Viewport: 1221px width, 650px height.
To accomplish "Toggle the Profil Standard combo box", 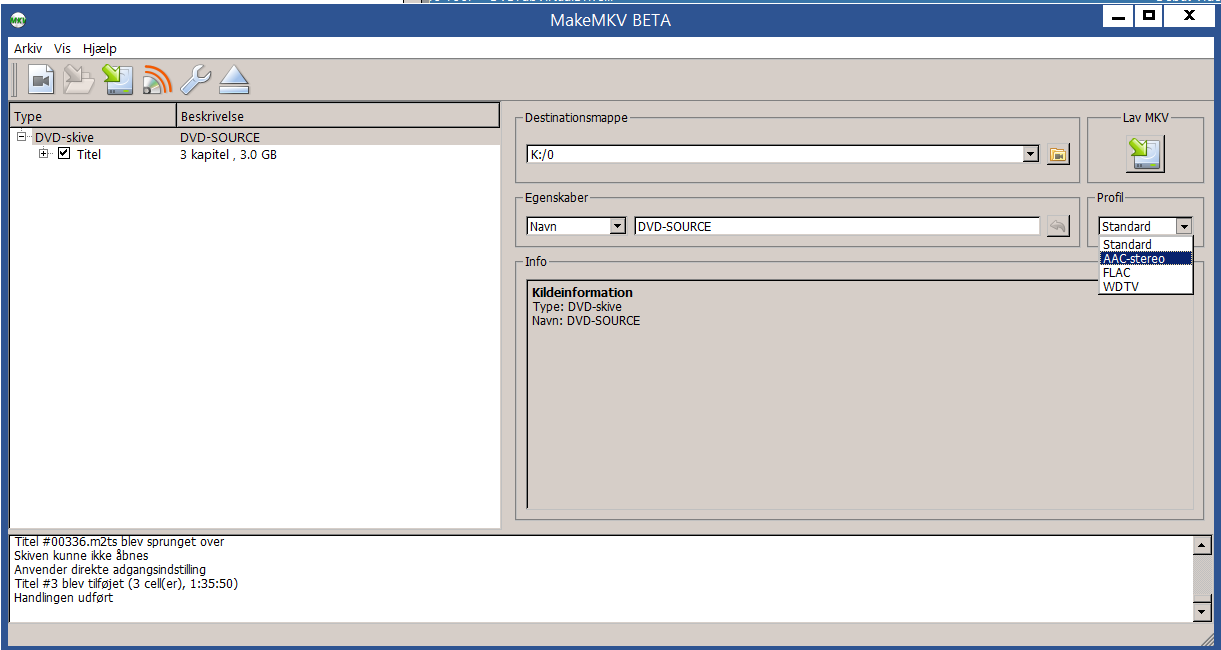I will pos(1145,226).
